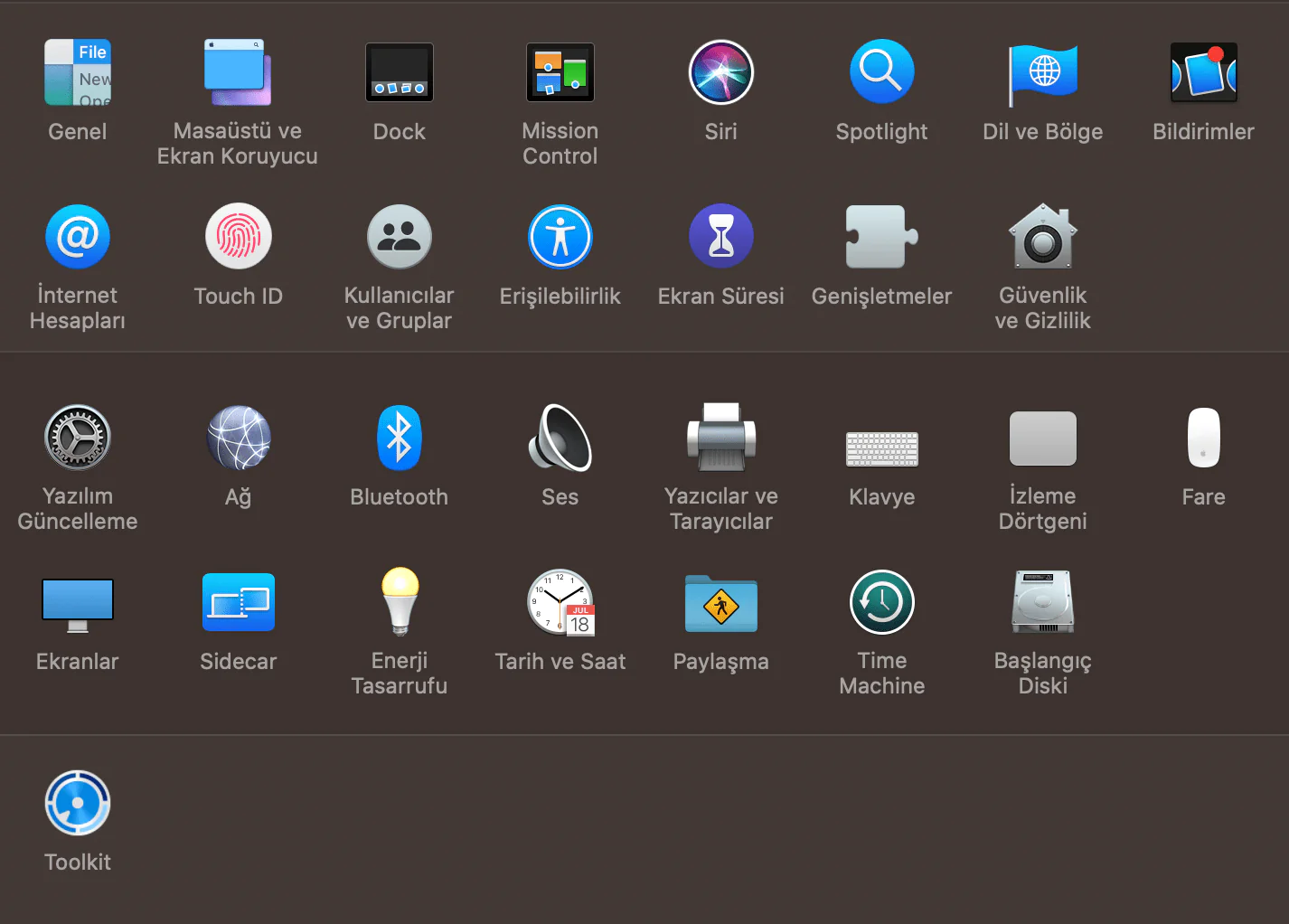The width and height of the screenshot is (1289, 924).
Task: Open Masaüstü ve Ekran Koruyucu settings
Action: (238, 72)
